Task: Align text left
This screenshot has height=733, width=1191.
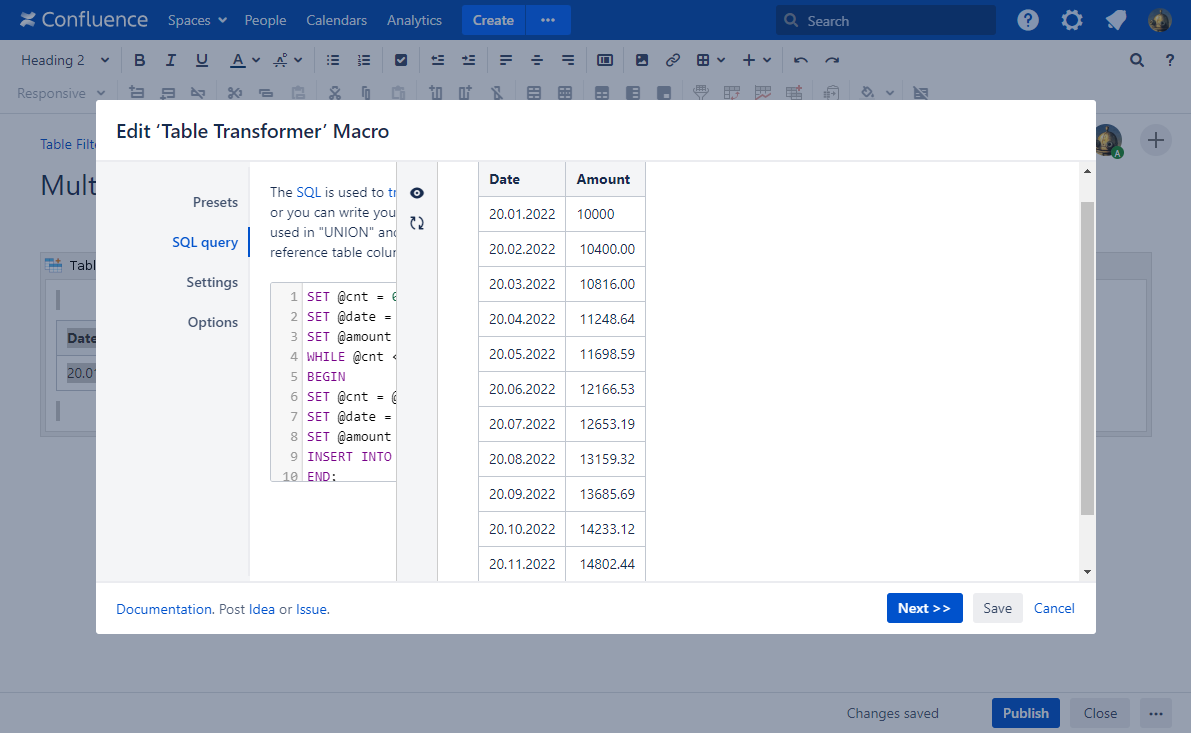Action: (505, 60)
